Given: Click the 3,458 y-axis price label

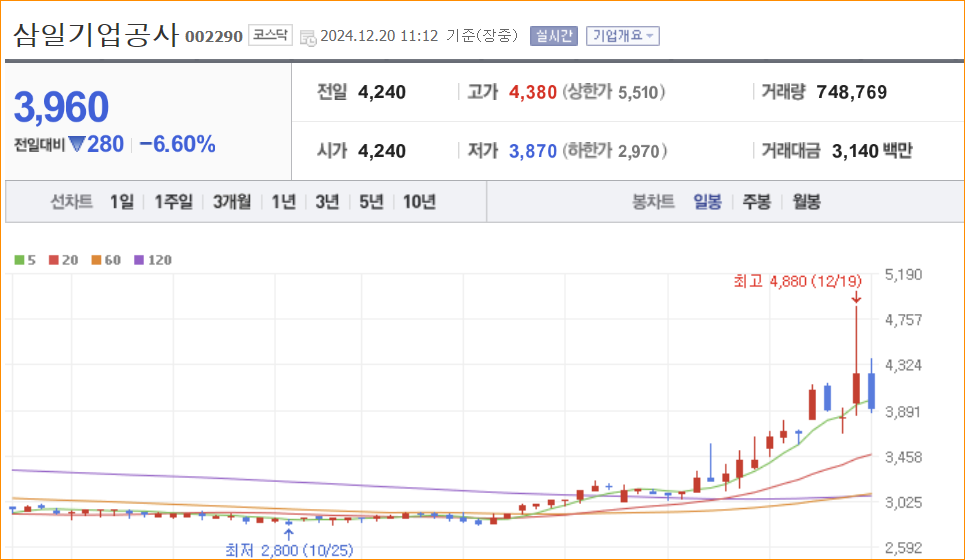Looking at the screenshot, I should click(x=903, y=457).
